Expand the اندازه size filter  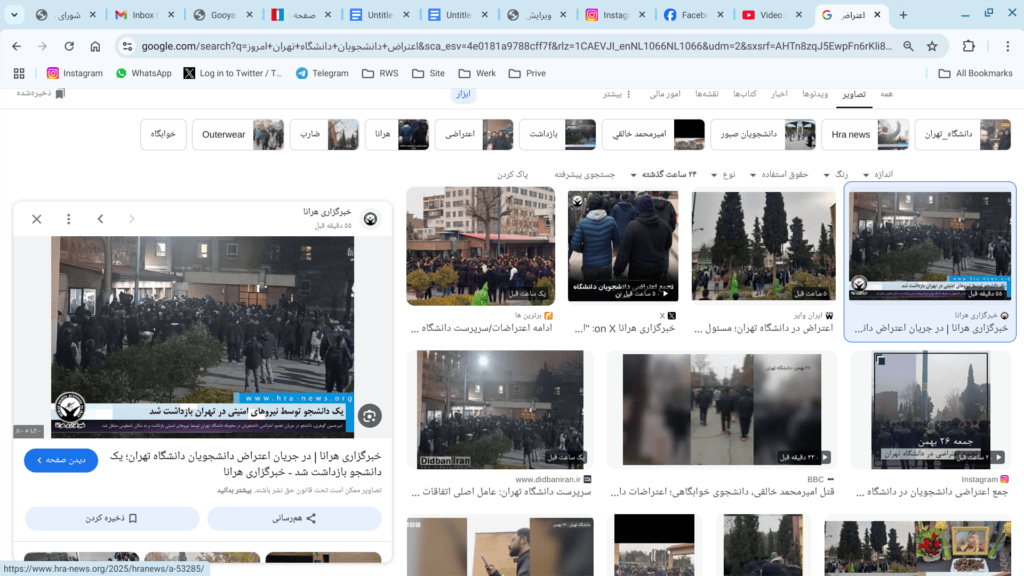(x=878, y=174)
